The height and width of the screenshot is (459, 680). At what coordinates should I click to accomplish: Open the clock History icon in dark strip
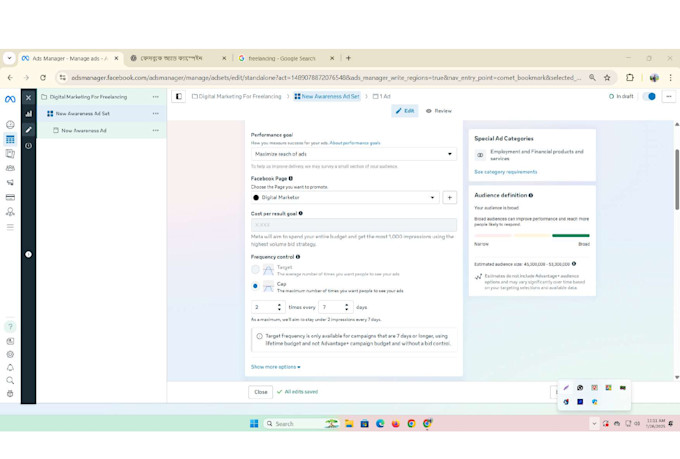click(28, 146)
